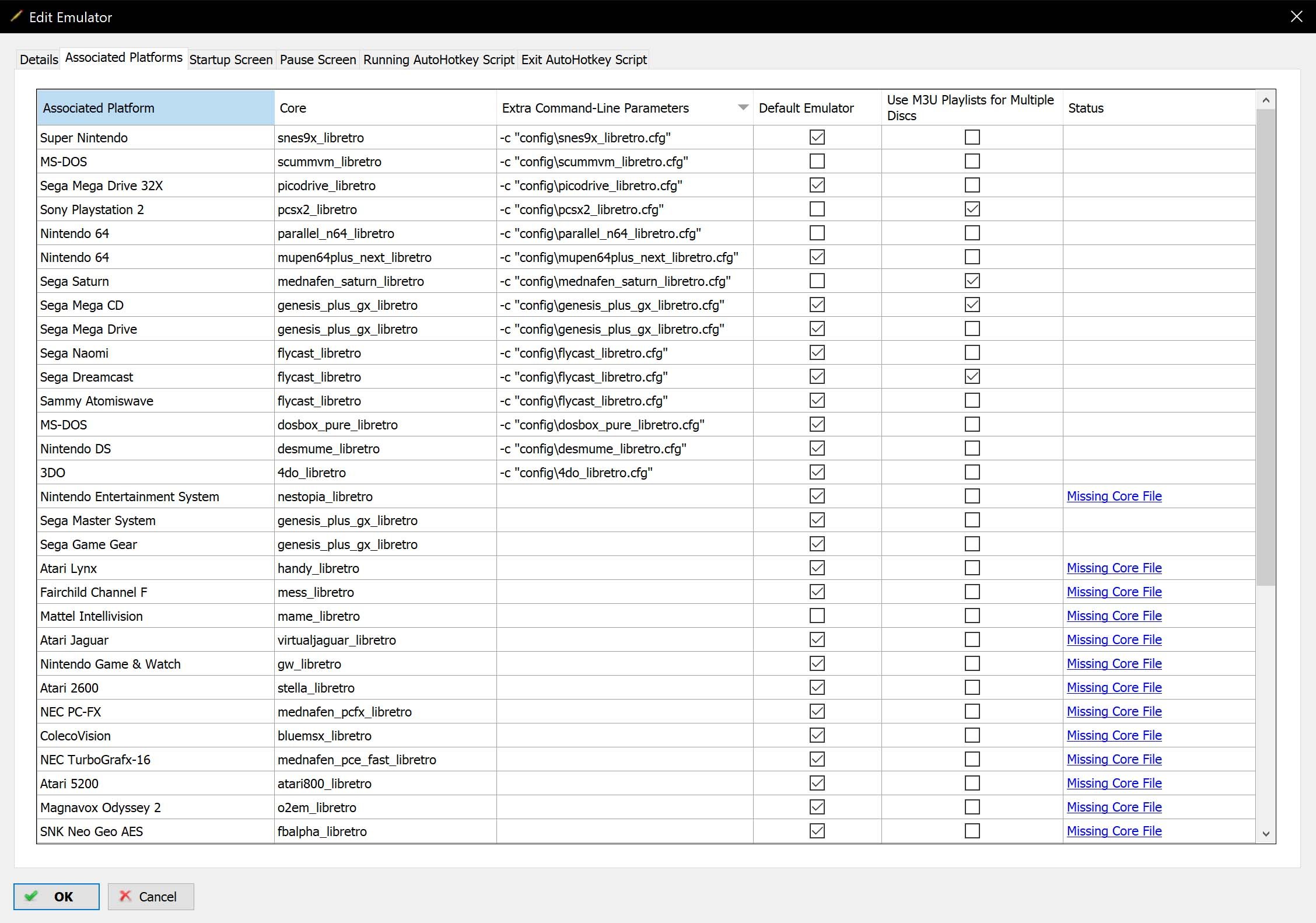This screenshot has width=1316, height=923.
Task: Open the Pause Screen tab
Action: (x=318, y=60)
